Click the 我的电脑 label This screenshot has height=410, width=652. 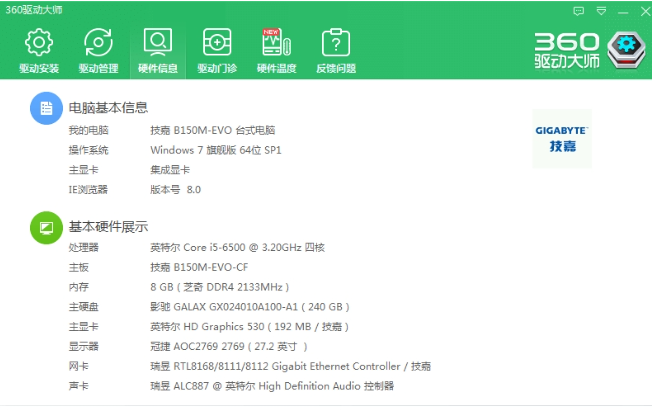88,130
